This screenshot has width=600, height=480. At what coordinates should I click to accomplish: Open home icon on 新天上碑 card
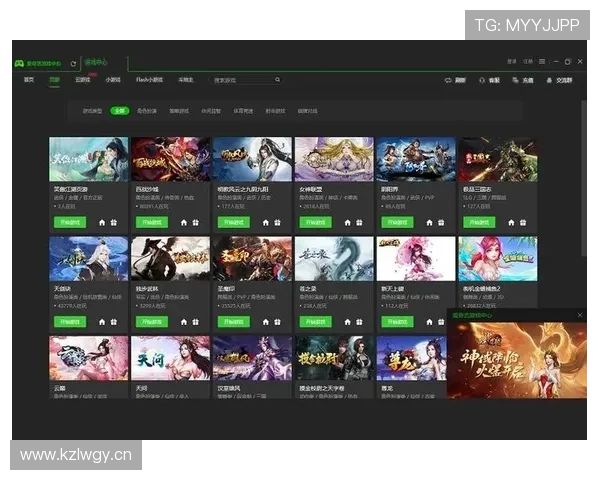429,322
